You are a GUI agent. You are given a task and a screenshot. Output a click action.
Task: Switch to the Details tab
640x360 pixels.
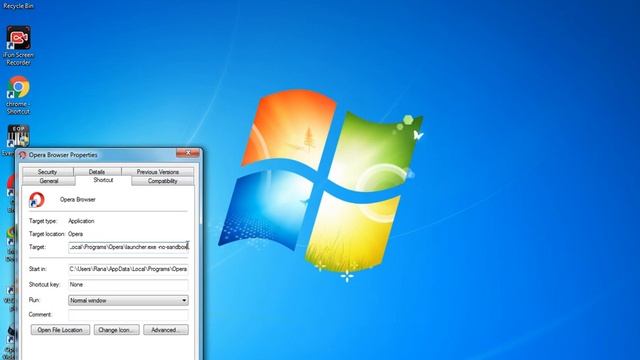pos(97,172)
